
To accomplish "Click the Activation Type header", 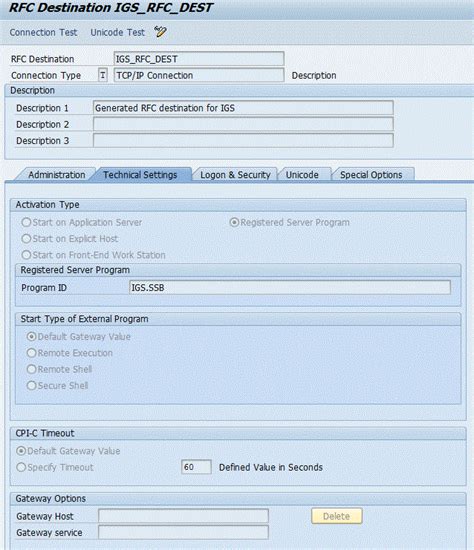I will pyautogui.click(x=47, y=204).
